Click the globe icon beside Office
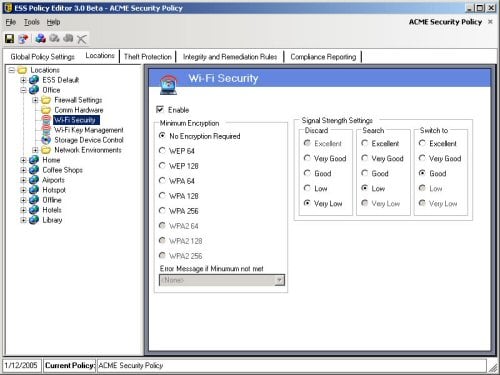This screenshot has height=375, width=500. [34, 90]
